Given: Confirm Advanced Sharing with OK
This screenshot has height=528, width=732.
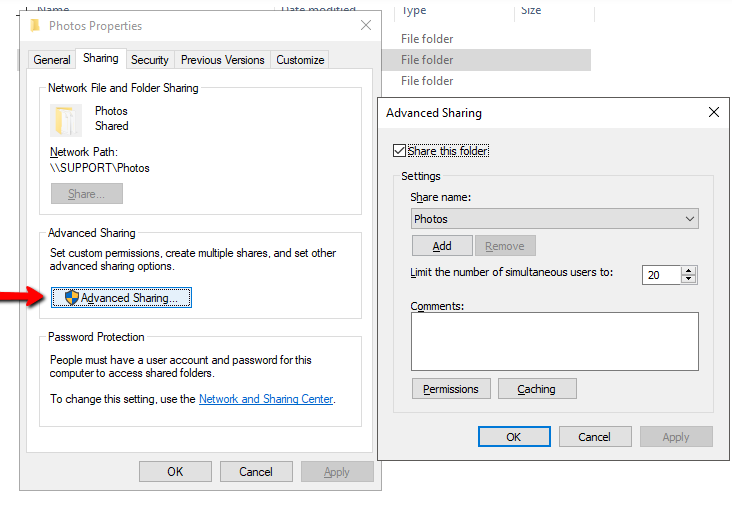Looking at the screenshot, I should click(514, 437).
